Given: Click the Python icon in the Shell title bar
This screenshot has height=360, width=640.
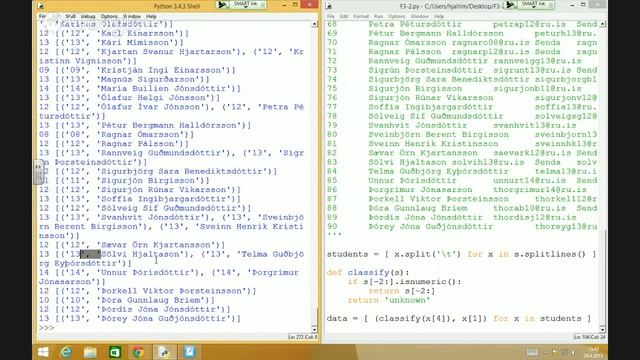Looking at the screenshot, I should tap(41, 6).
